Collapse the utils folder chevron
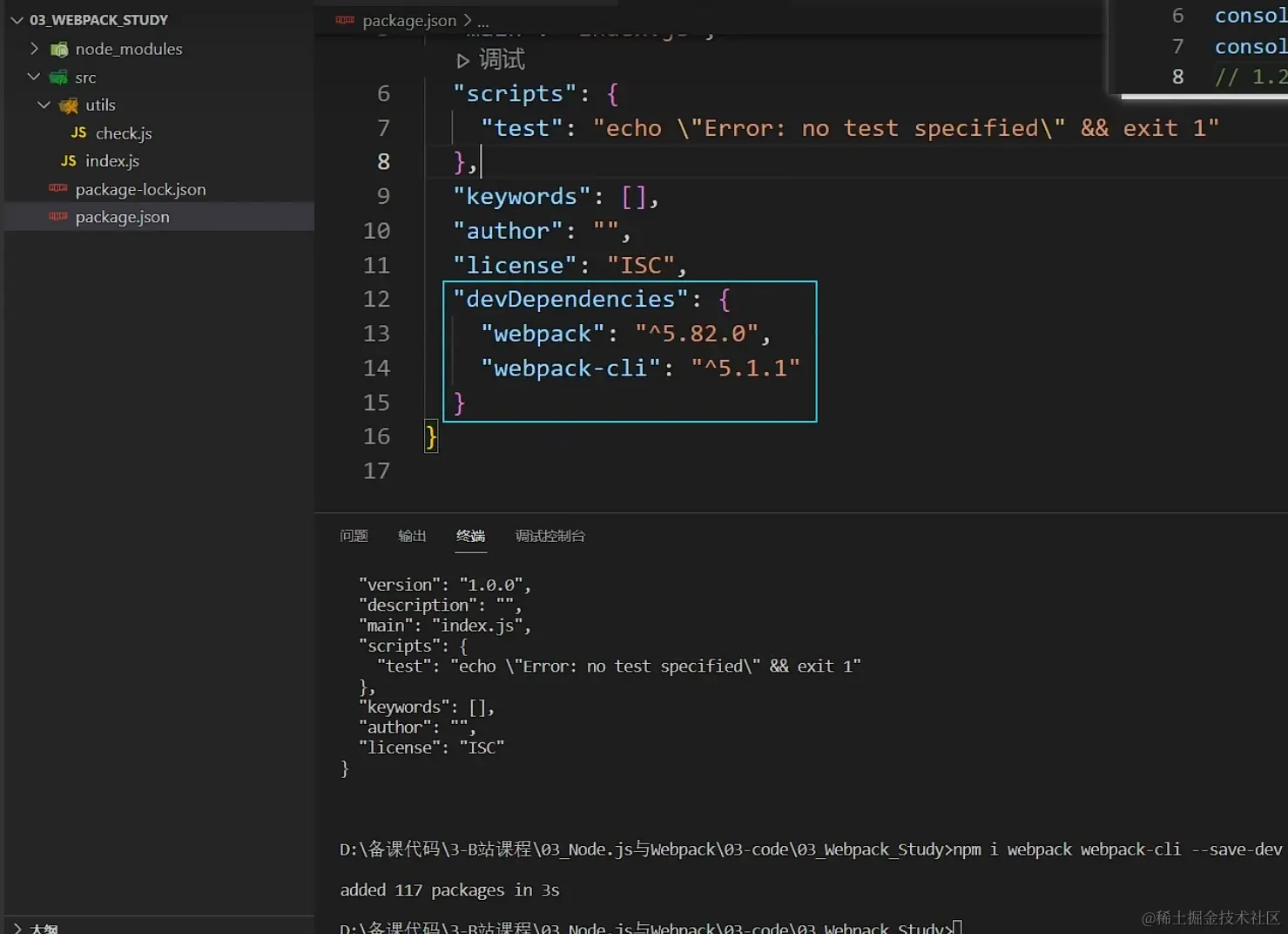Viewport: 1288px width, 934px height. 44,105
